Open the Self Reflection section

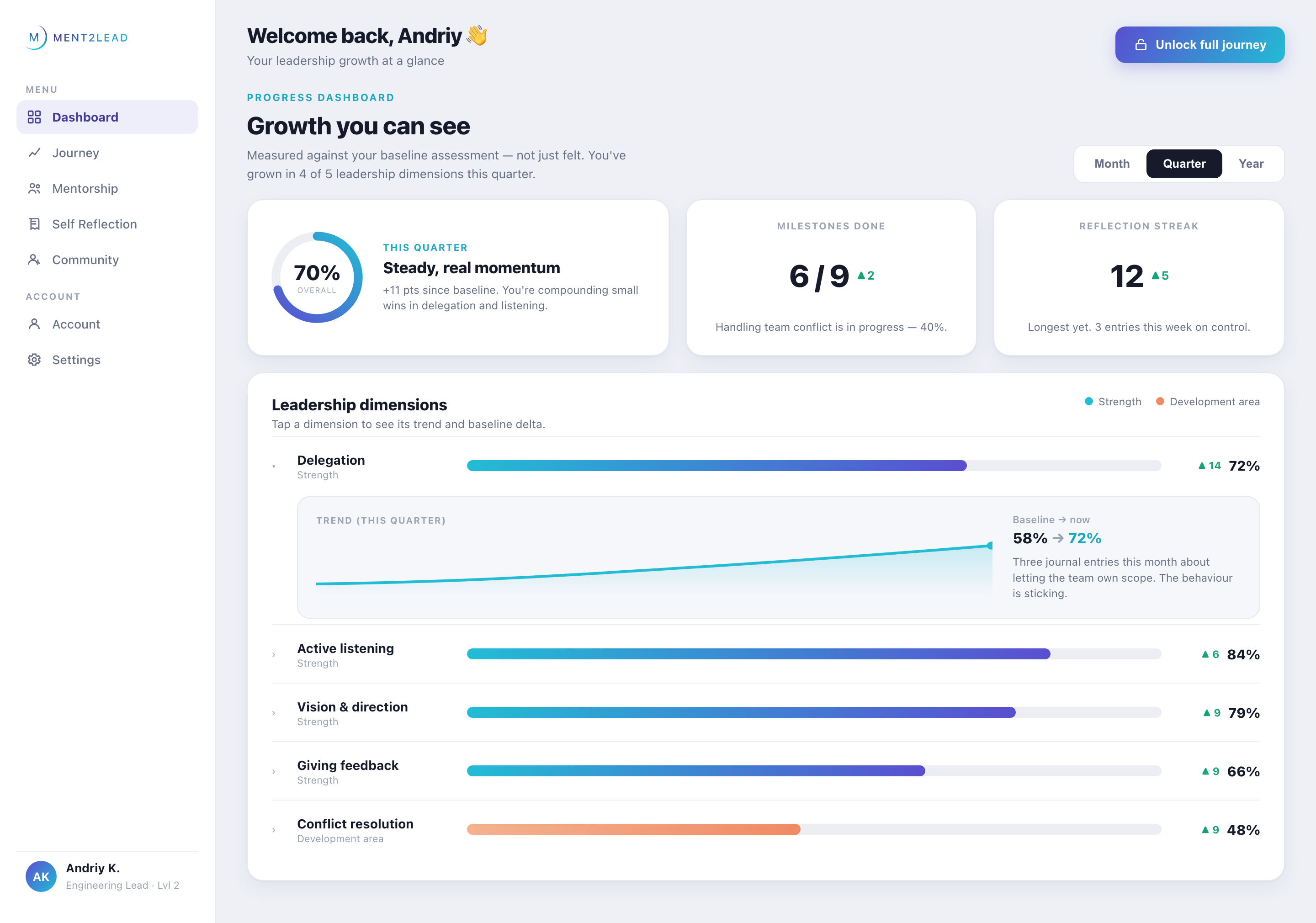click(107, 224)
